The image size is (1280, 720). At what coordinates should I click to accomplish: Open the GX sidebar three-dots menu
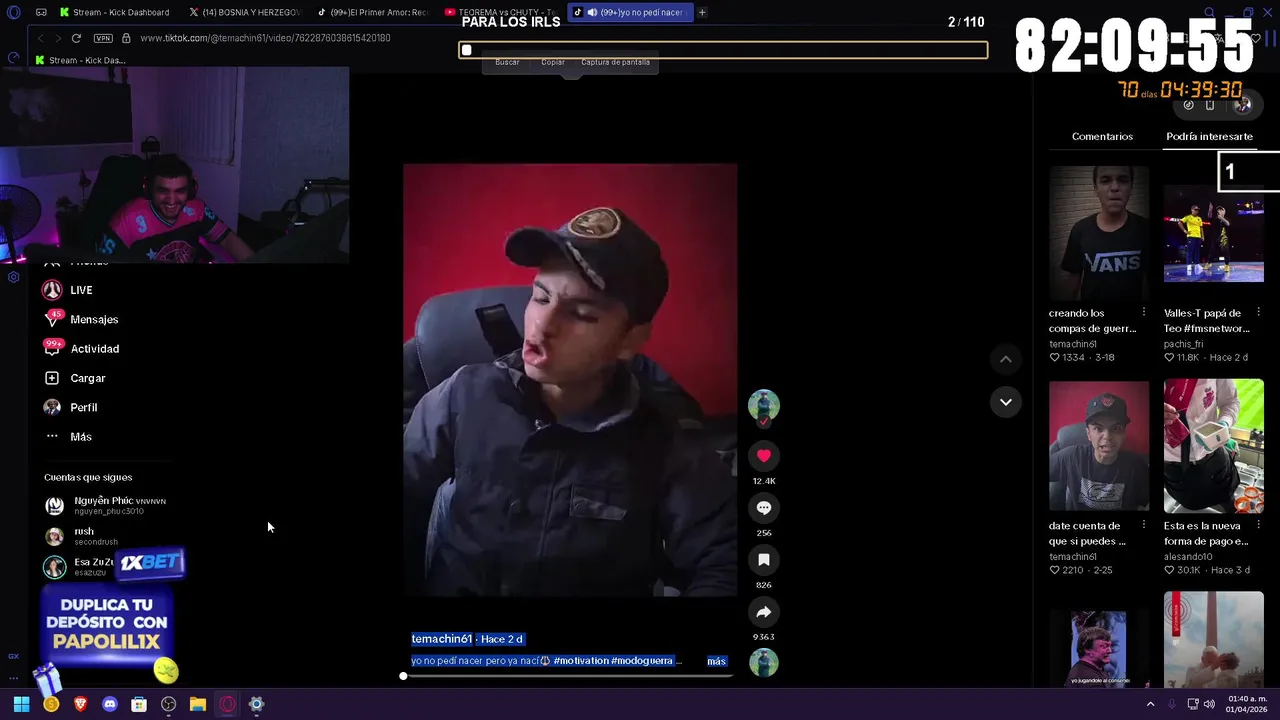[13, 678]
